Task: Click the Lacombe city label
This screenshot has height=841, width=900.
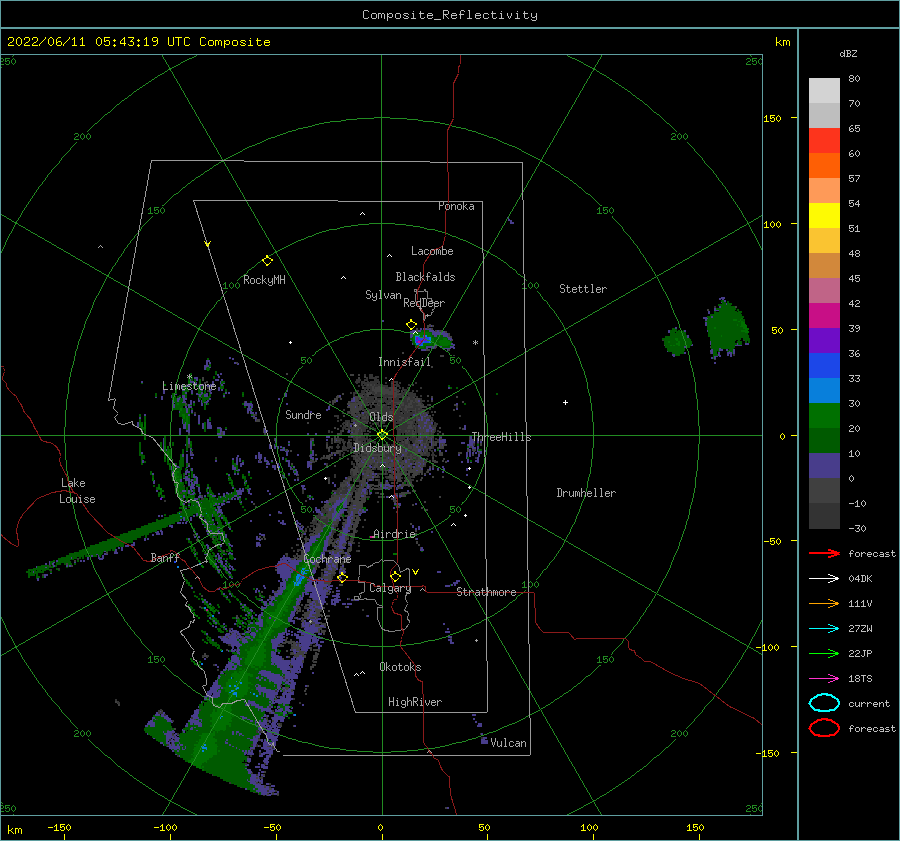Action: tap(432, 251)
